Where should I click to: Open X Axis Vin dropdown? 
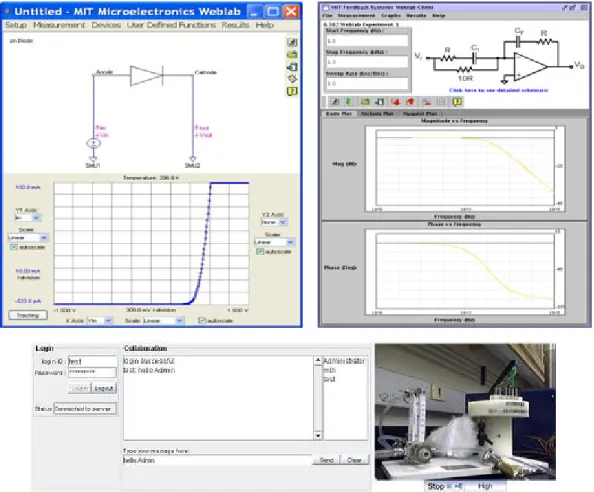point(100,320)
